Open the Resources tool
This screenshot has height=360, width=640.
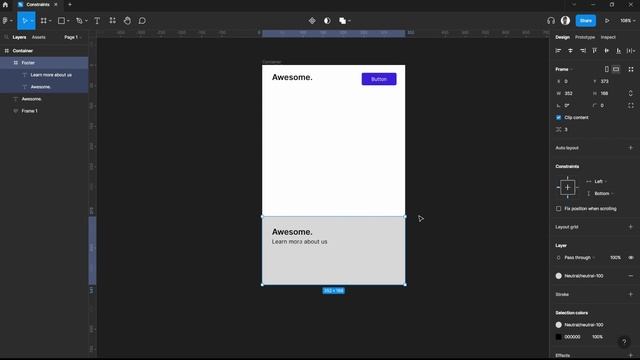[112, 20]
